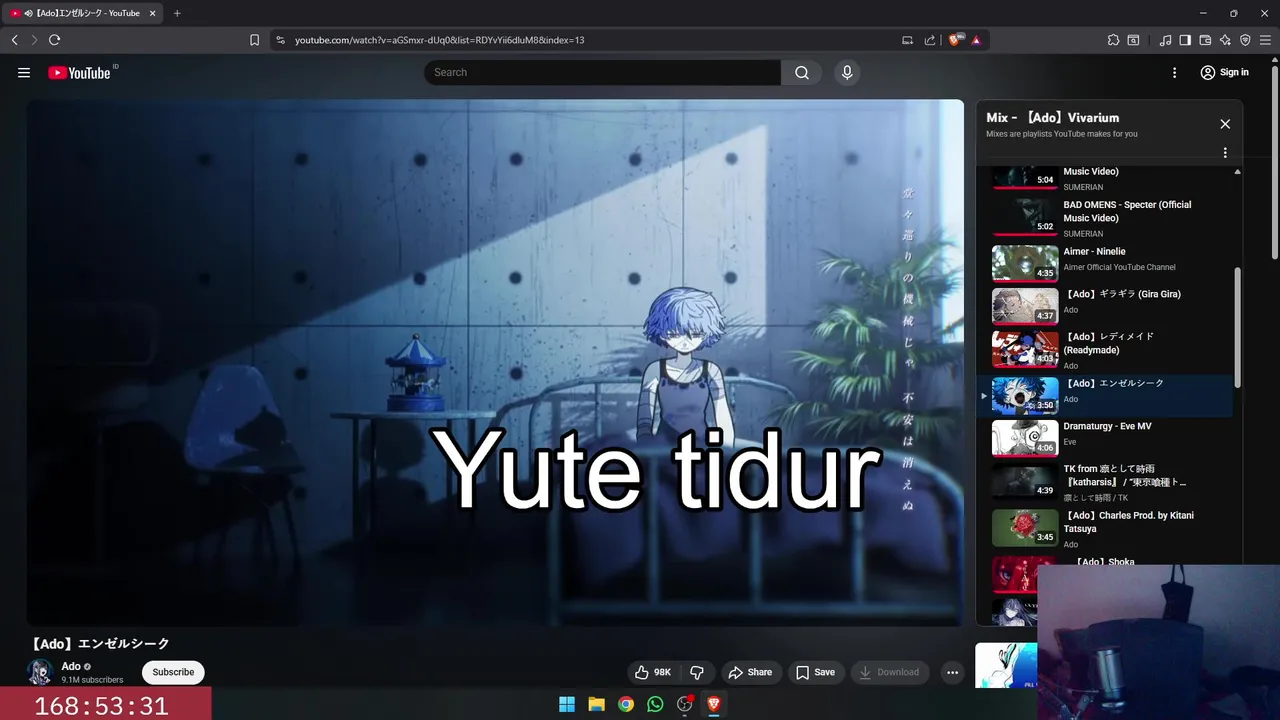Viewport: 1280px width, 720px height.
Task: Click the address bar URL
Action: [x=439, y=40]
